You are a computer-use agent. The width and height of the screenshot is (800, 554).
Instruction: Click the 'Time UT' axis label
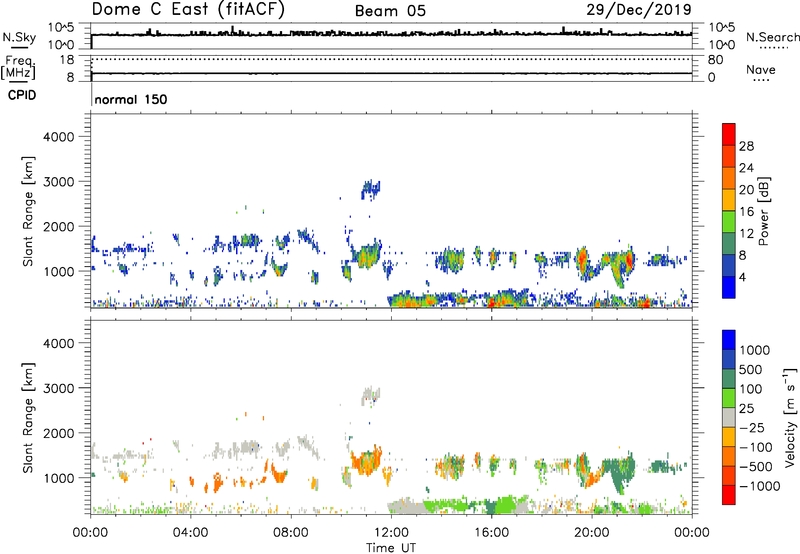(391, 548)
